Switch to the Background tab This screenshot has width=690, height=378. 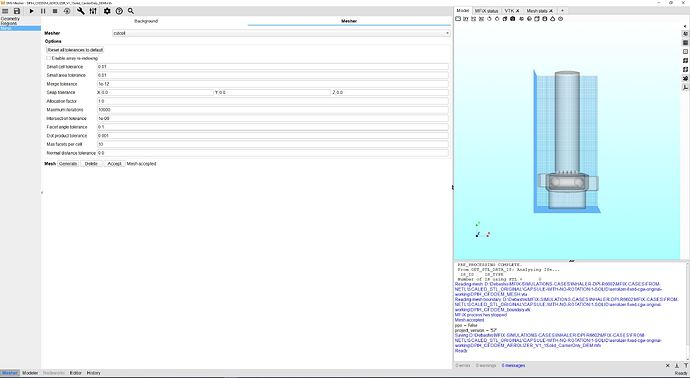coord(146,21)
